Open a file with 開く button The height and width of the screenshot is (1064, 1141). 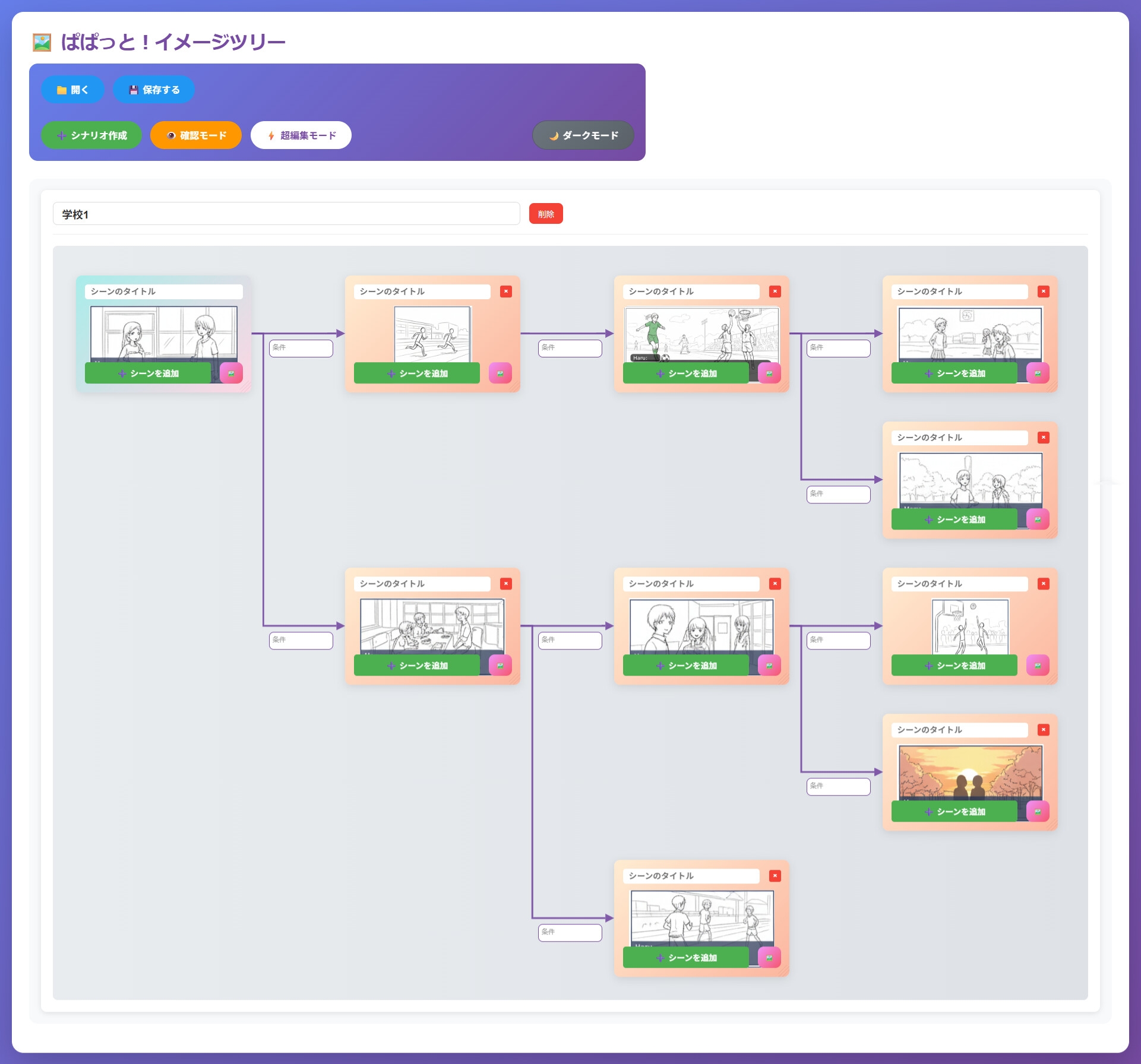point(72,90)
